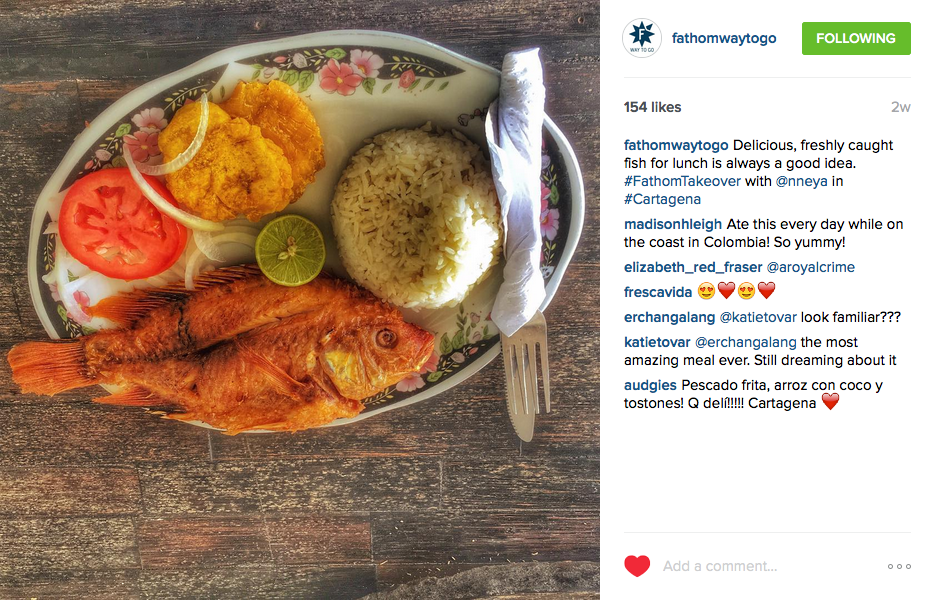The height and width of the screenshot is (600, 935).
Task: Open madisonhleigh commenter profile
Action: tap(673, 224)
